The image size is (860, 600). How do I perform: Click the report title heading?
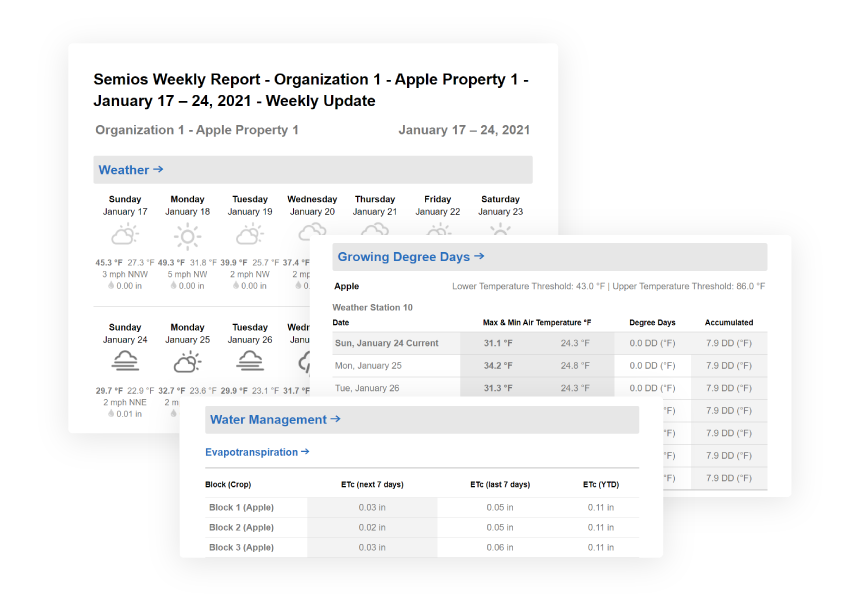tap(311, 90)
